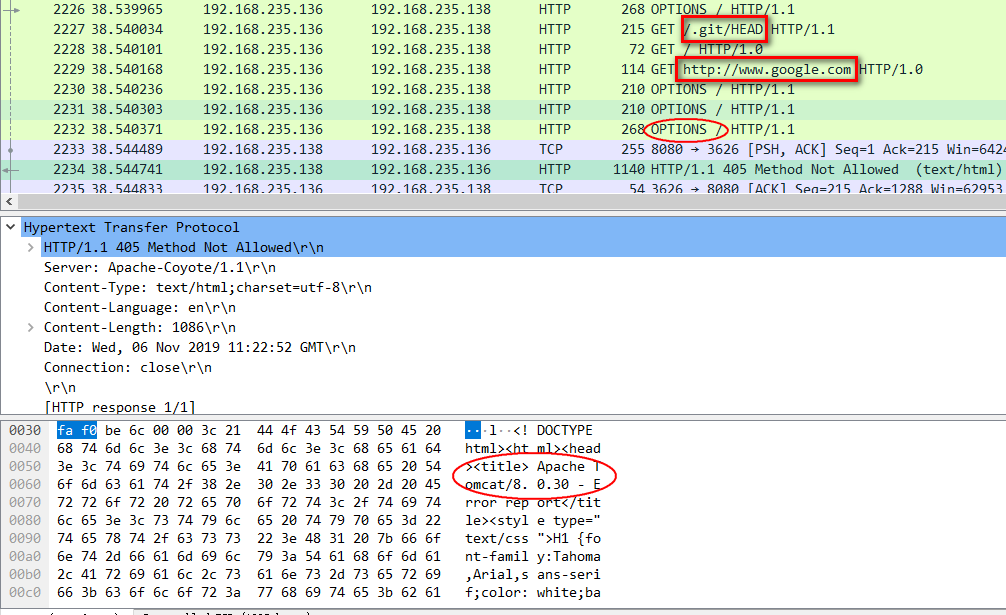Click the left arrow of horizontal scrollbar

click(x=9, y=202)
